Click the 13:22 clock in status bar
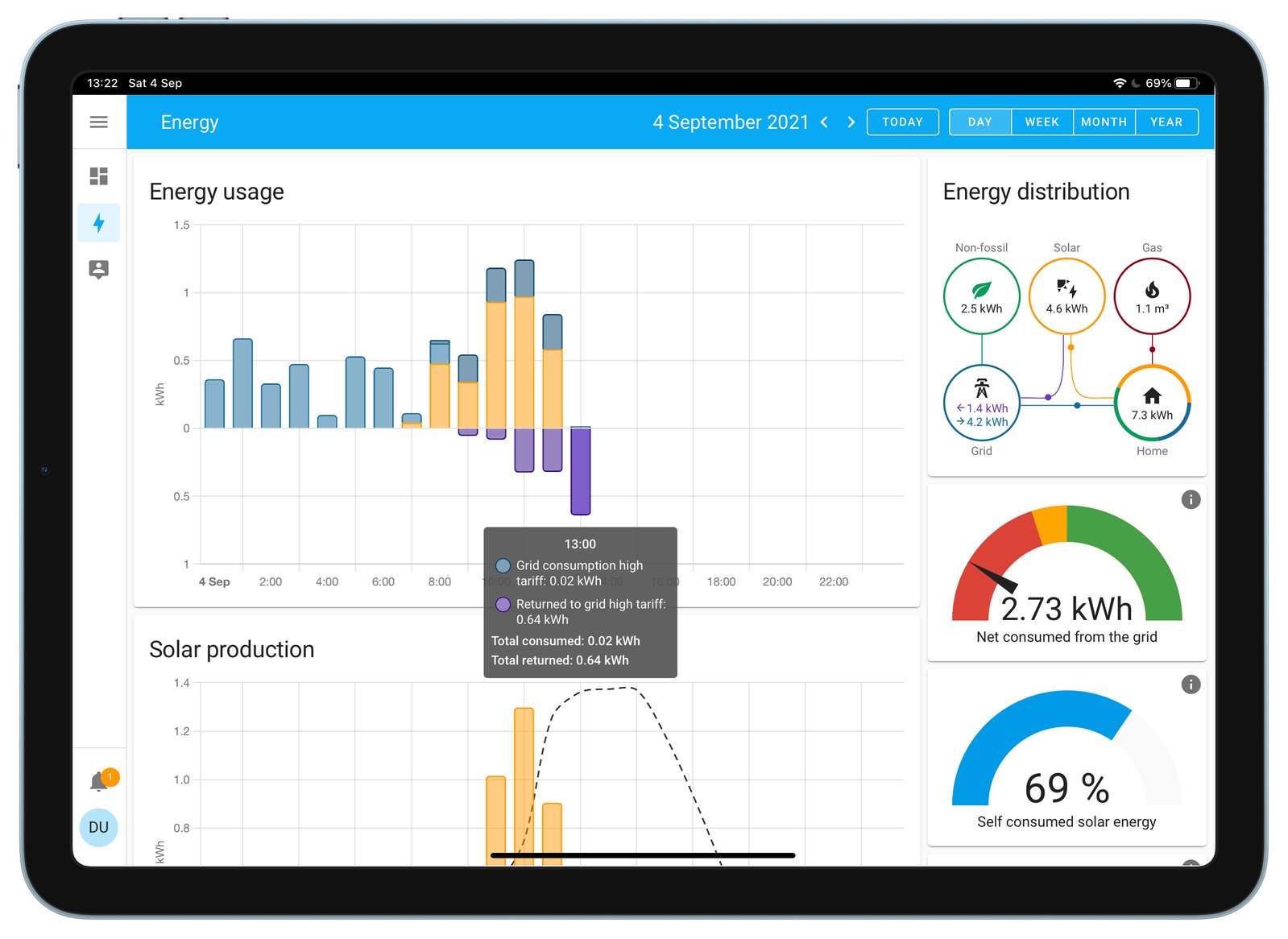Screen dimensions: 1288x939 coord(102,83)
